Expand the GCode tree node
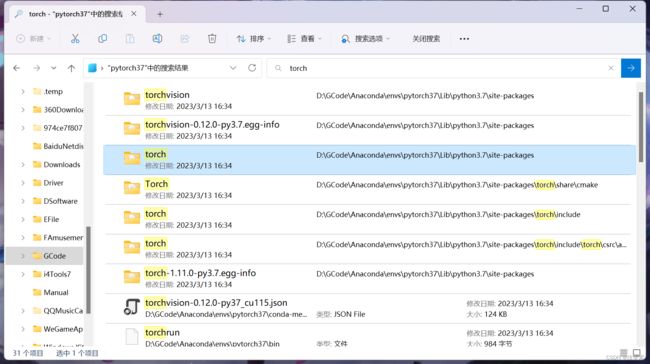Screen dimensions: 650x364 [x=23, y=256]
